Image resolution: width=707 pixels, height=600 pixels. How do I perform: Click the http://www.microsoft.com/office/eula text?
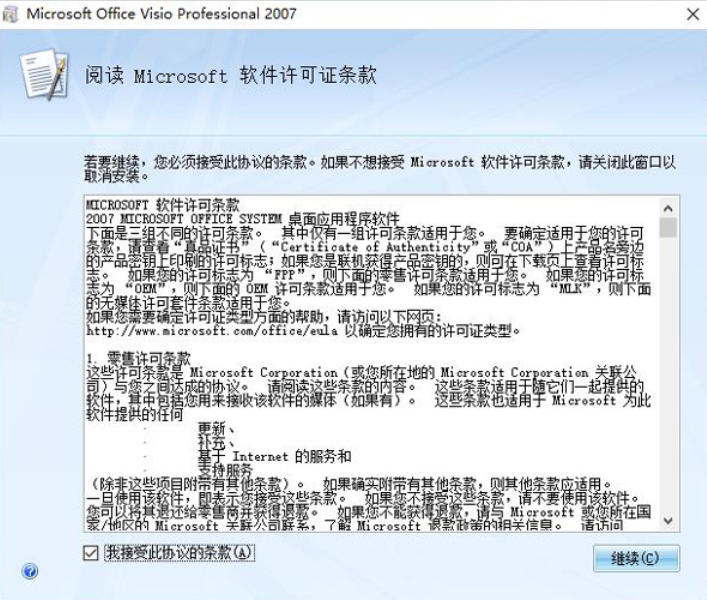point(212,331)
